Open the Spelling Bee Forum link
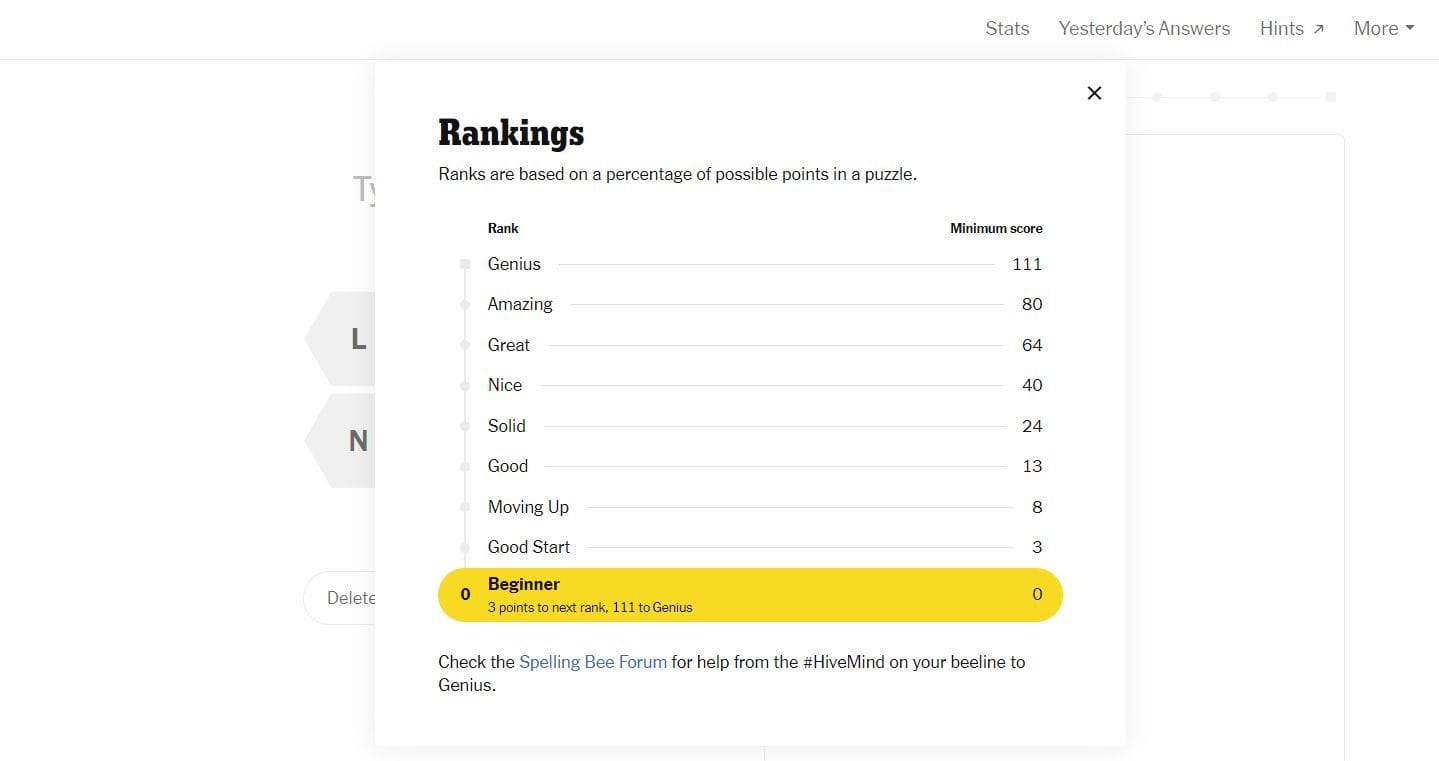Viewport: 1439px width, 761px height. click(x=592, y=661)
